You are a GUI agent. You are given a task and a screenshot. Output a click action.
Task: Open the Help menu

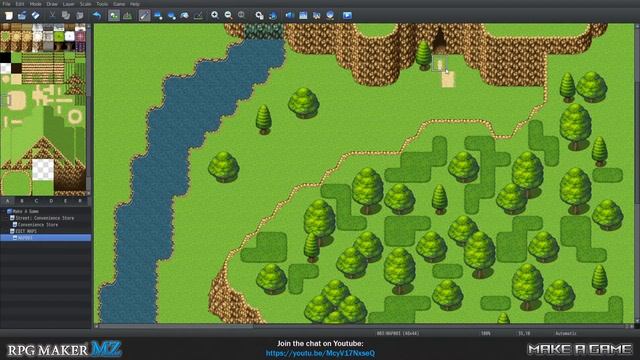pos(135,4)
